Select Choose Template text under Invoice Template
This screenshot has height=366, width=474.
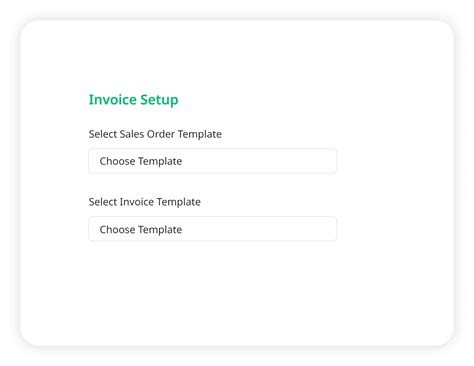click(141, 230)
